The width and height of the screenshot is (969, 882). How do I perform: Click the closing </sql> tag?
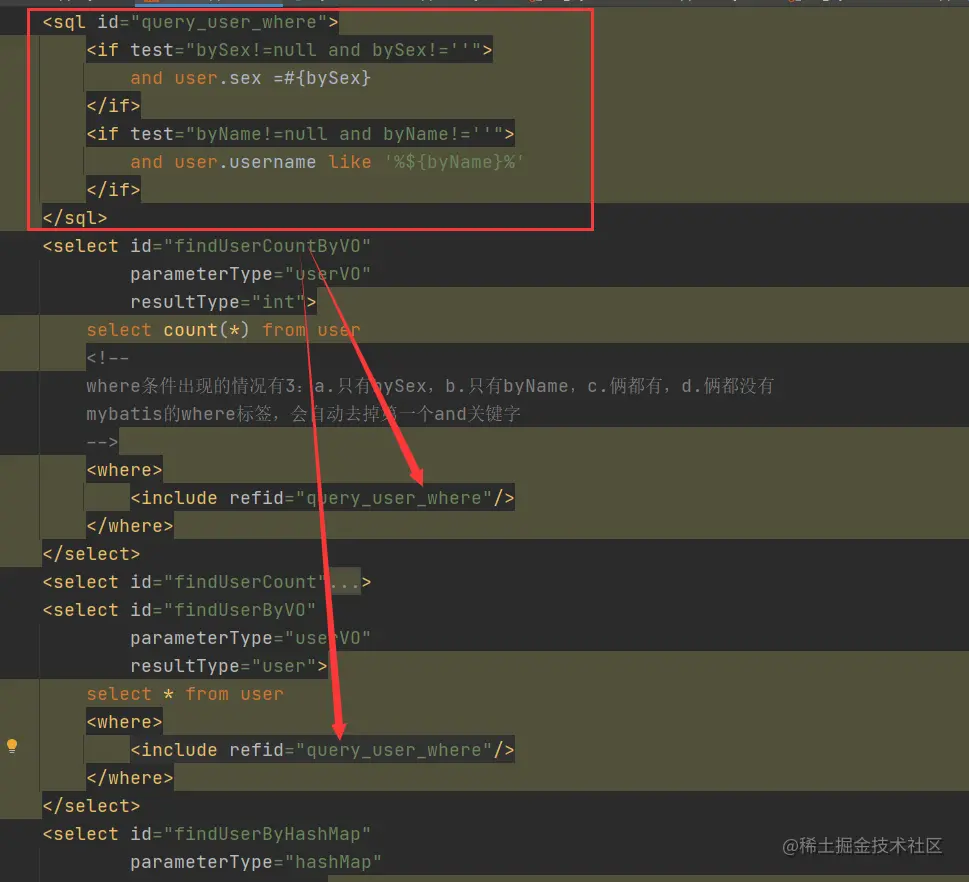point(75,218)
